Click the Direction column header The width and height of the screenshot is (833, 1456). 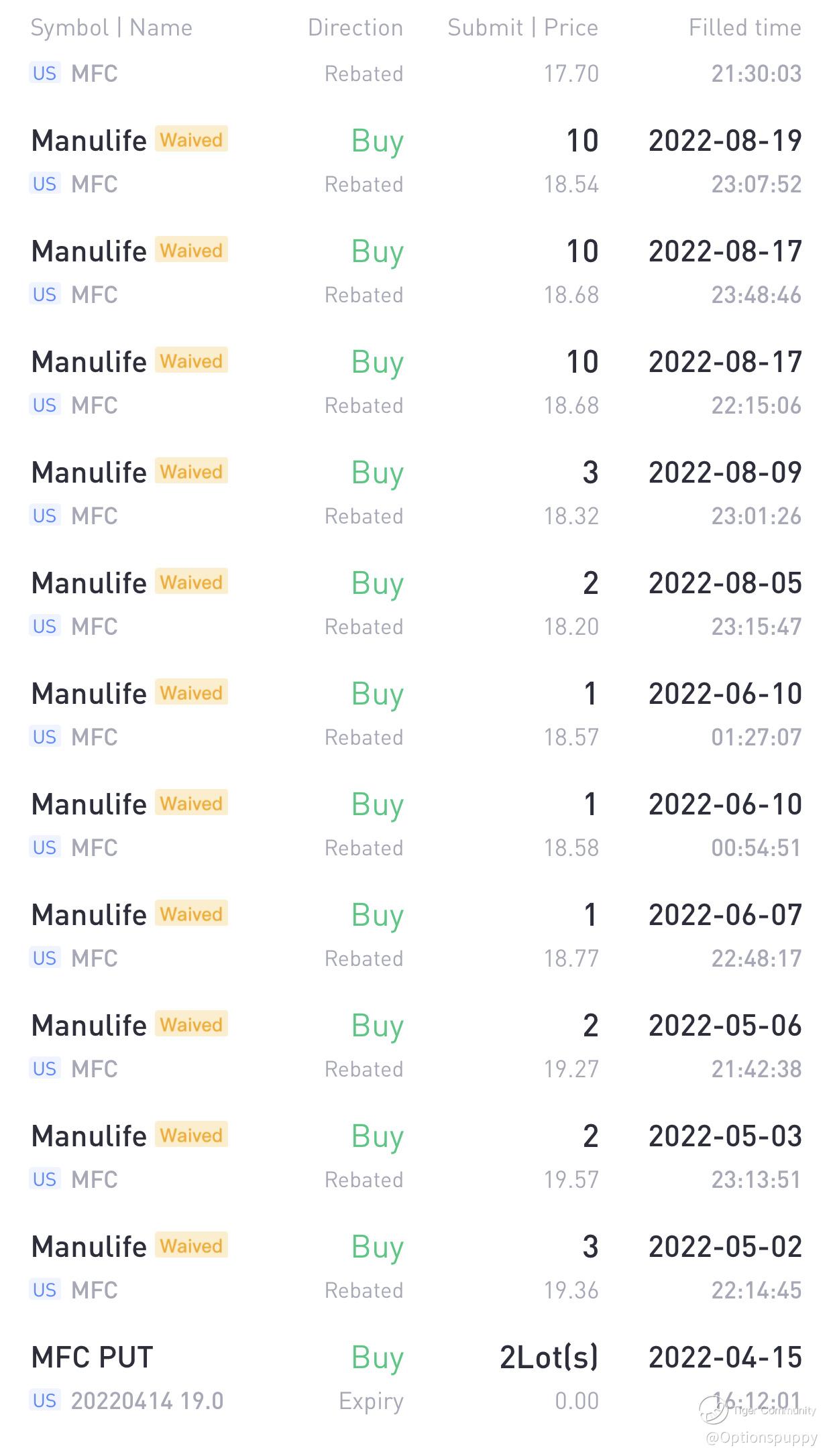point(355,27)
